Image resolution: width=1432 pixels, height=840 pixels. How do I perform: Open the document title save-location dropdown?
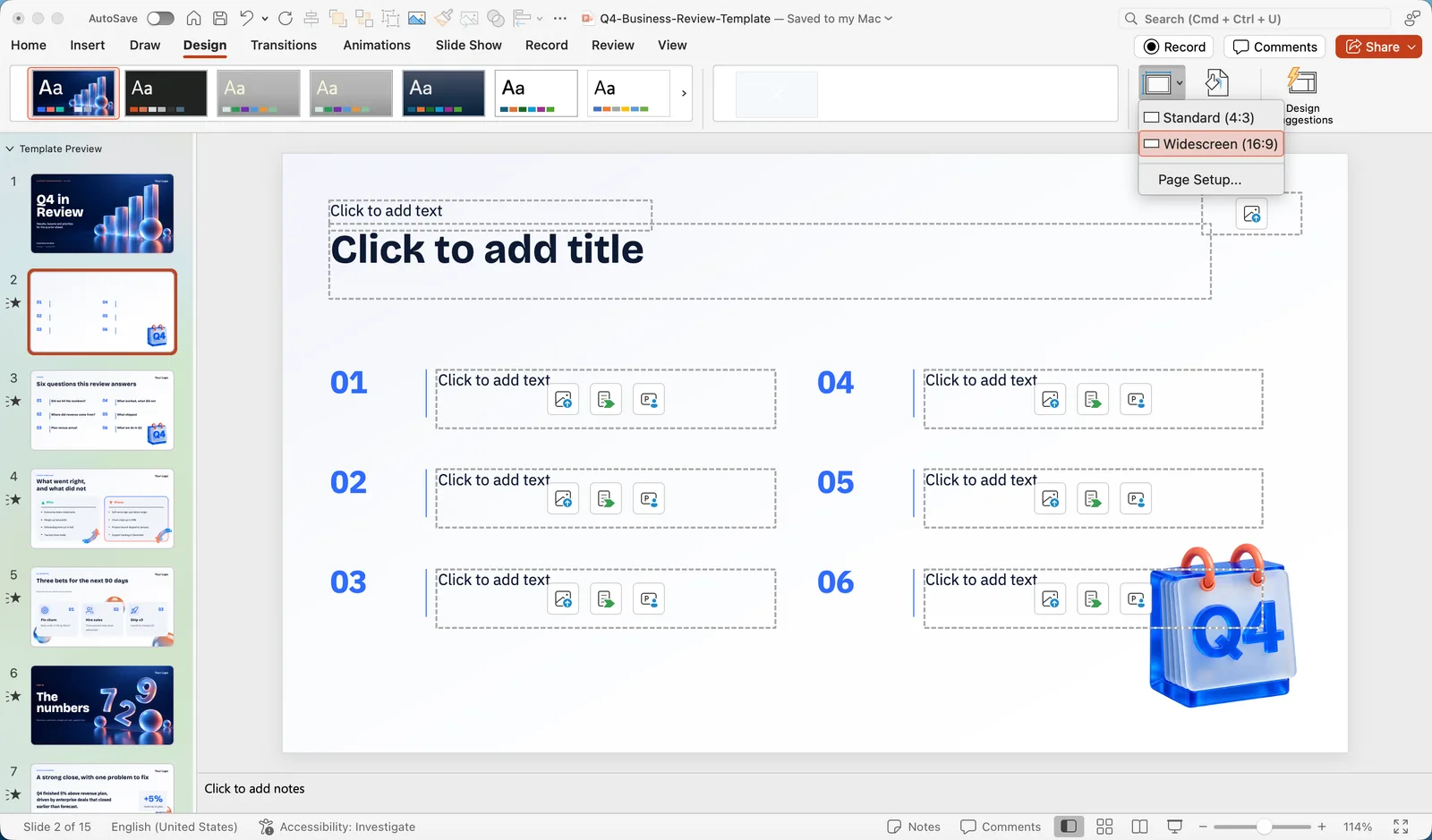pyautogui.click(x=889, y=18)
